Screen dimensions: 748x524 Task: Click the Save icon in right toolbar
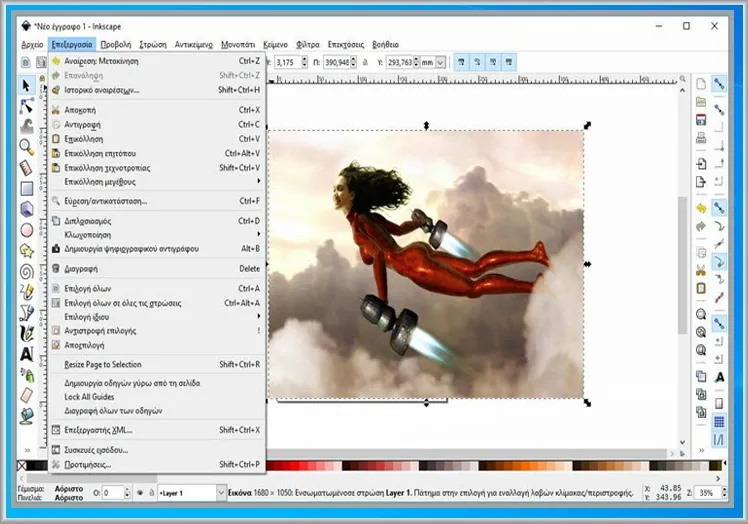pos(701,120)
